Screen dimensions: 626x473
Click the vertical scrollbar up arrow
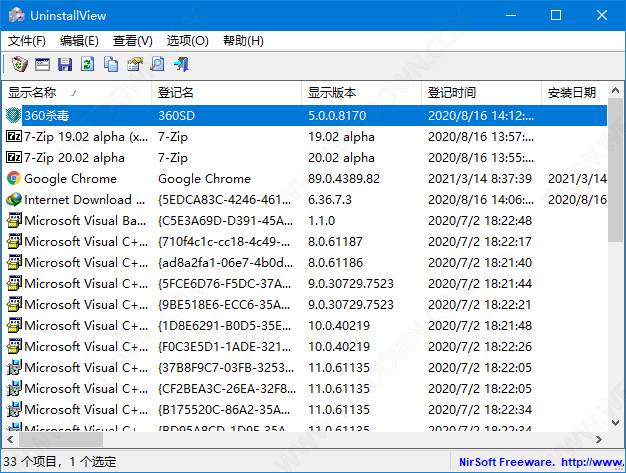click(615, 91)
